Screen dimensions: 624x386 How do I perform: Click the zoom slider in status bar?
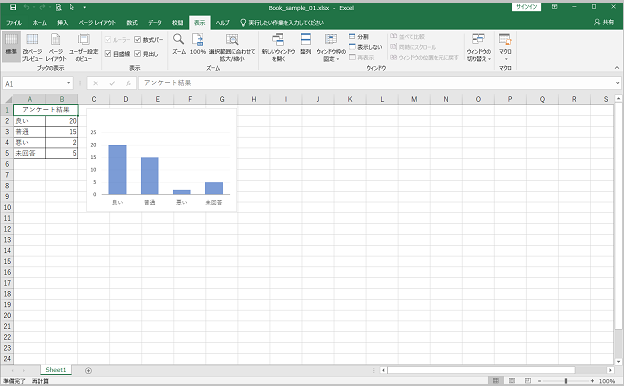pos(566,381)
